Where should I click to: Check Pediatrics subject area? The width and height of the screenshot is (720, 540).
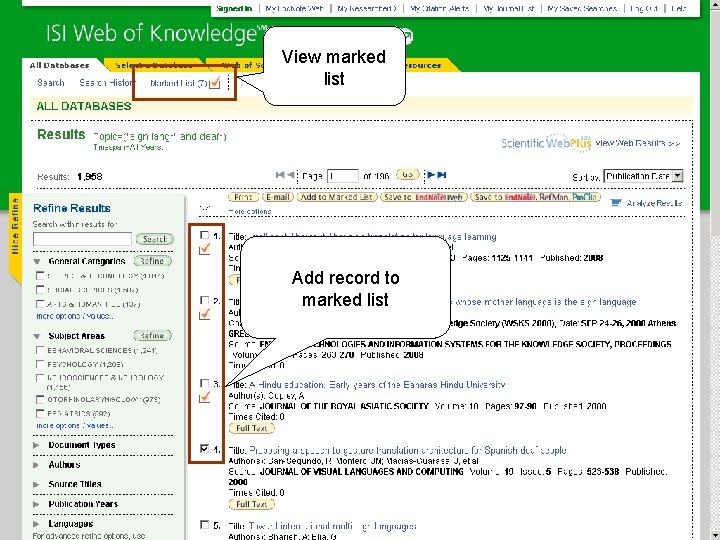[x=40, y=413]
